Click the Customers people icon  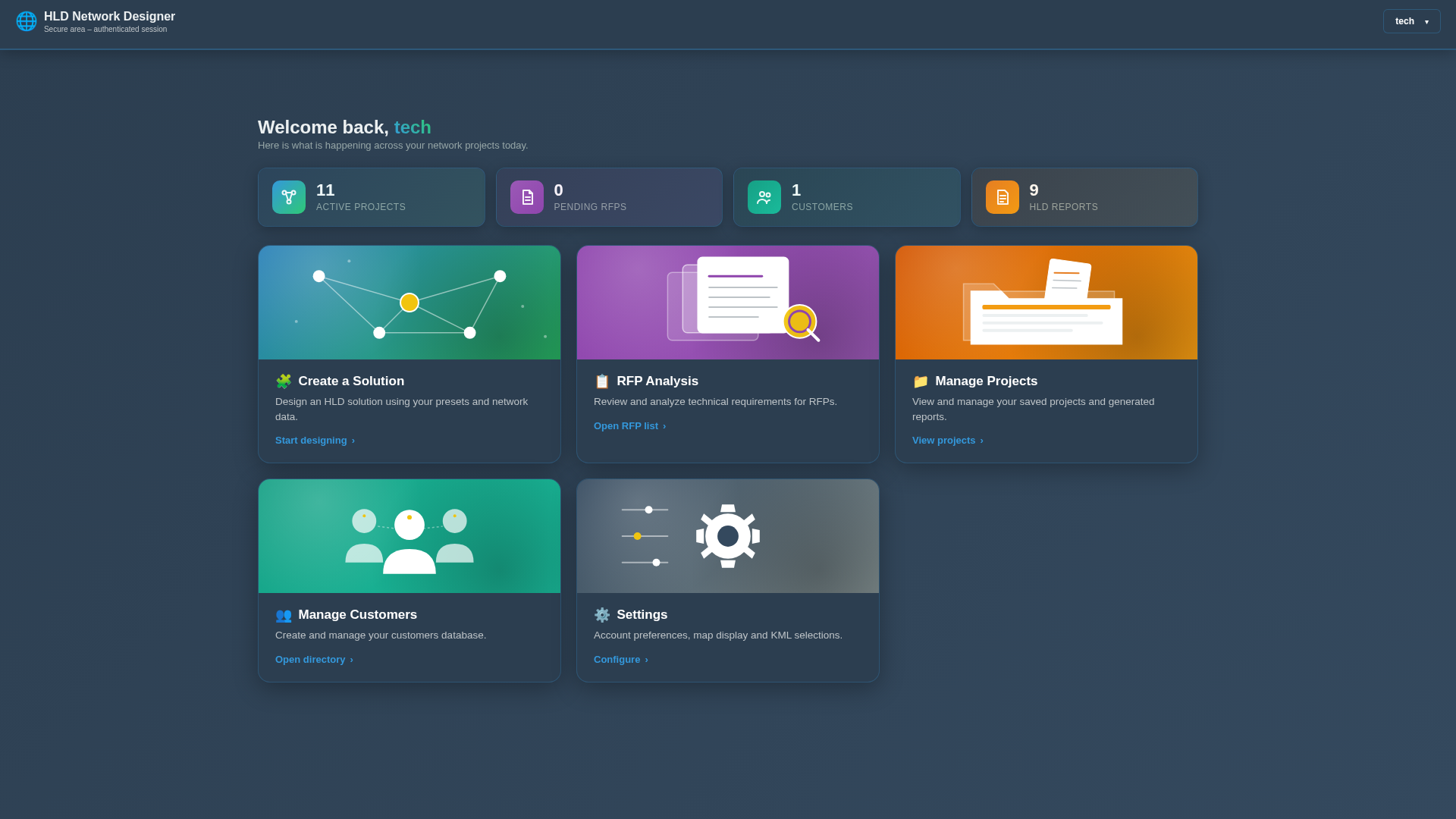764,197
